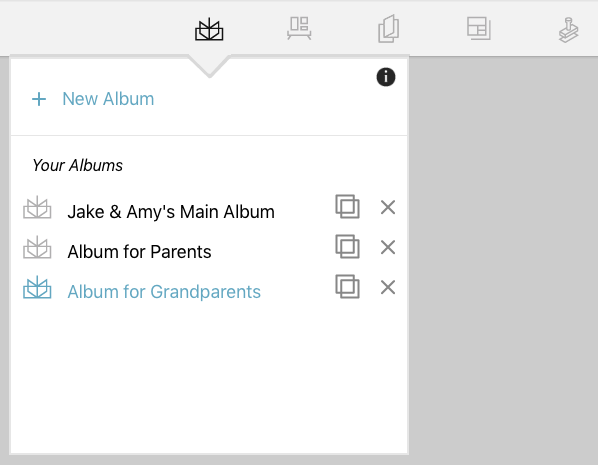Image resolution: width=598 pixels, height=465 pixels.
Task: Delete Jake & Amy's Main Album
Action: 388,207
